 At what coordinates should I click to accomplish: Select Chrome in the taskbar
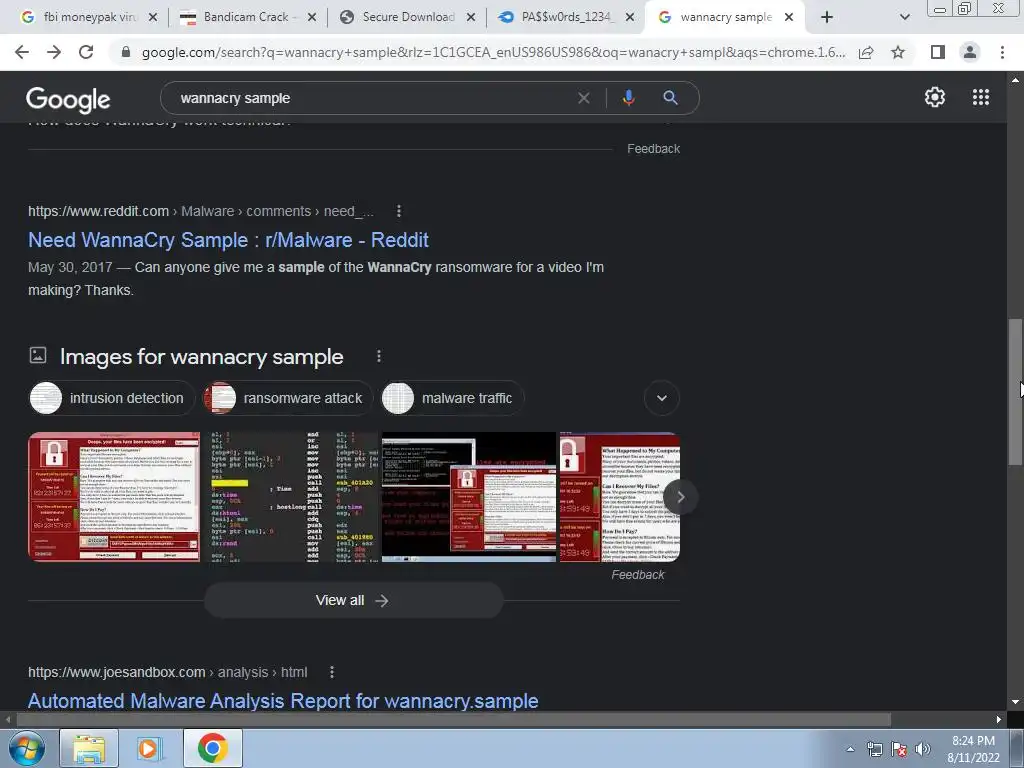(x=212, y=748)
